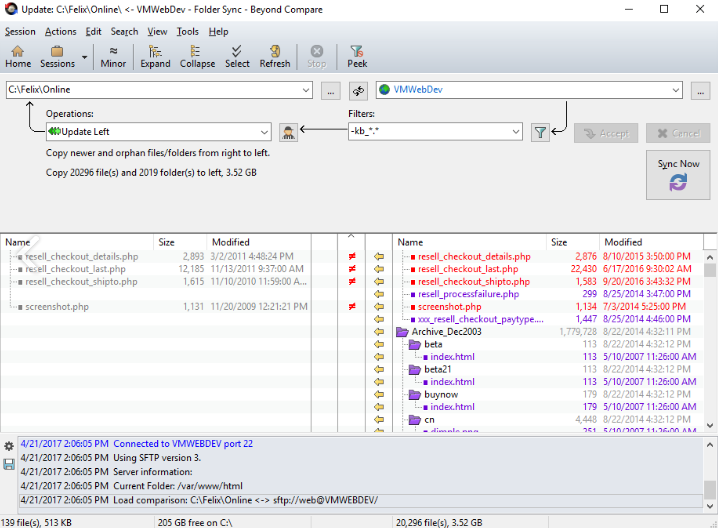Expand all folders with Expand button
This screenshot has width=718, height=528.
point(155,57)
